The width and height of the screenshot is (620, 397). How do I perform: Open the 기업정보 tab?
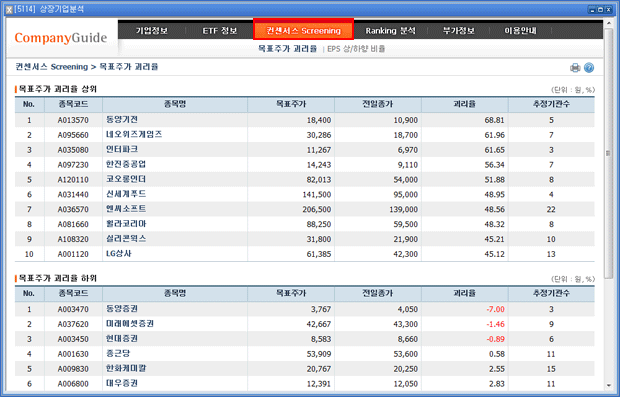(151, 30)
